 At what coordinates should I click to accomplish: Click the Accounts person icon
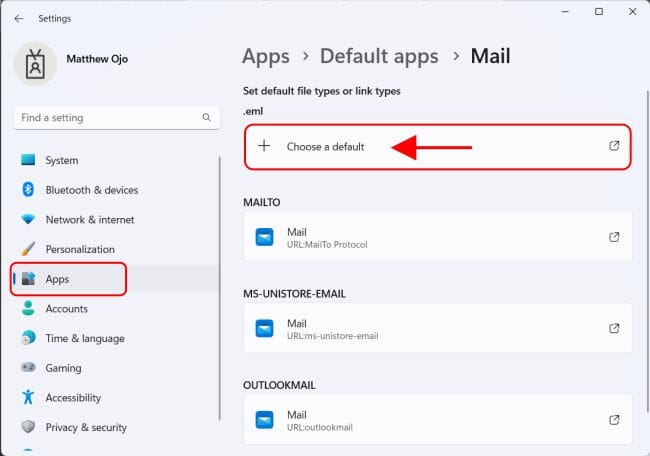pos(28,308)
